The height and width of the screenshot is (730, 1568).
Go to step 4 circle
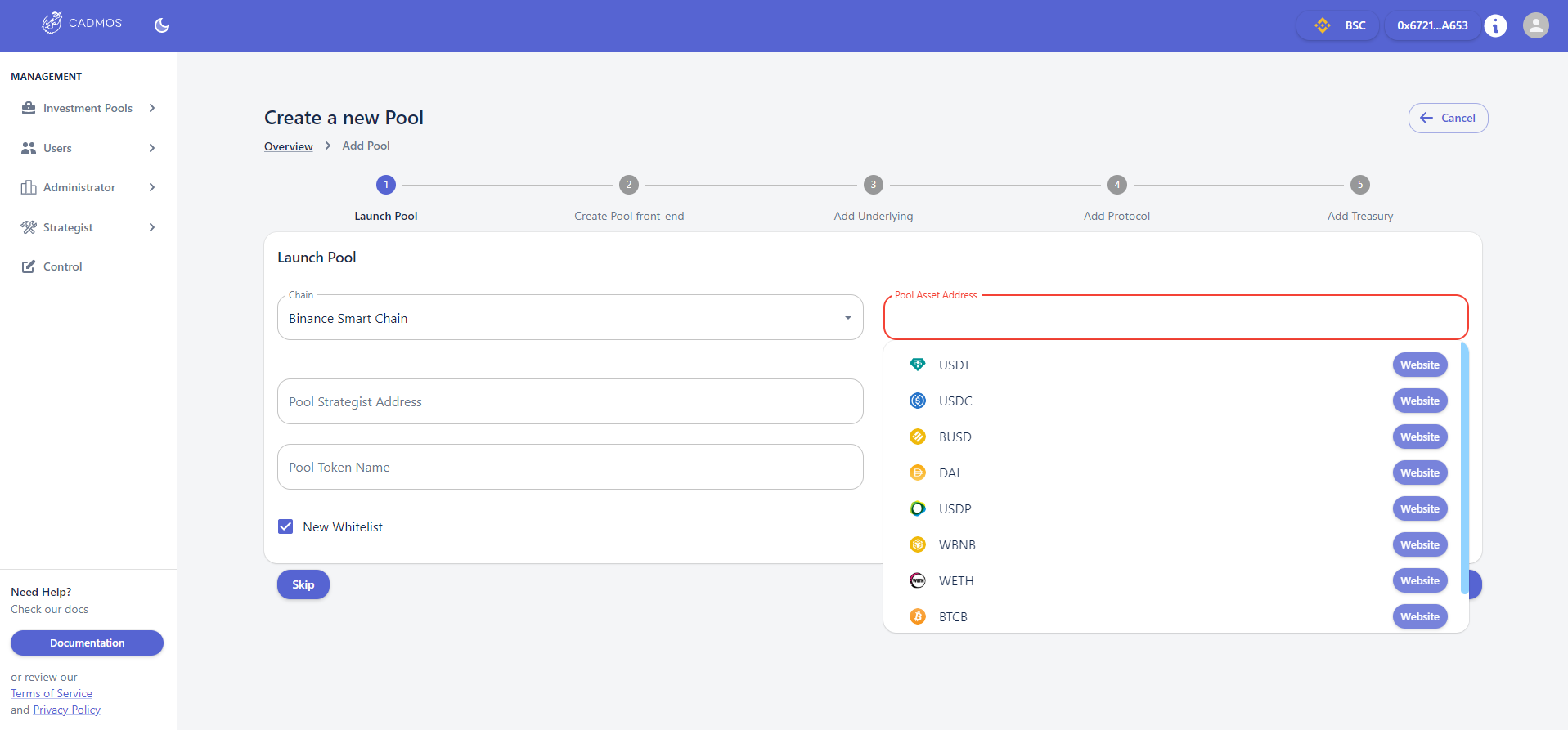(x=1117, y=185)
